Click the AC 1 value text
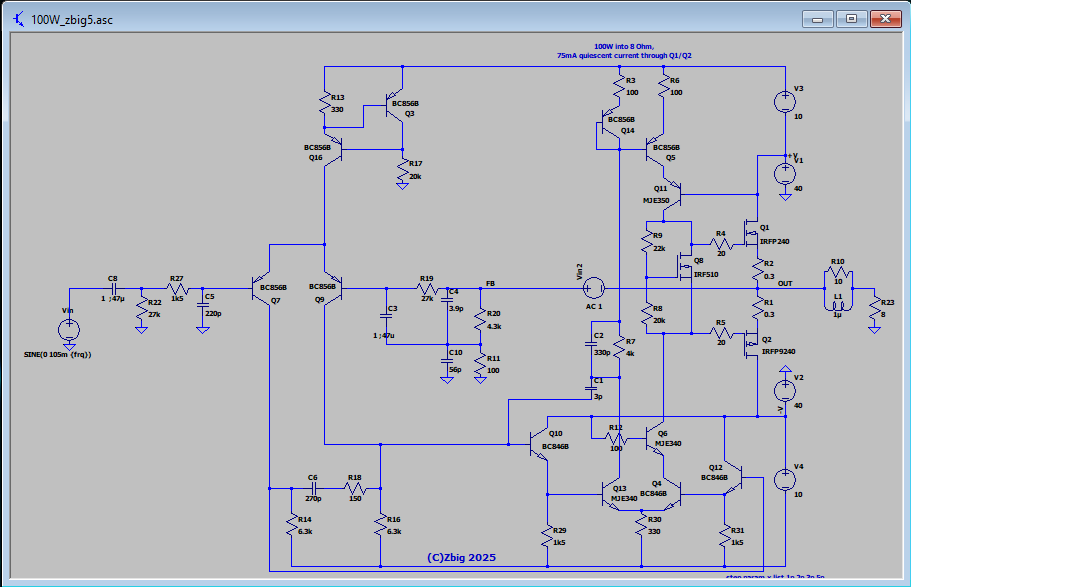This screenshot has height=587, width=1073. click(x=594, y=306)
